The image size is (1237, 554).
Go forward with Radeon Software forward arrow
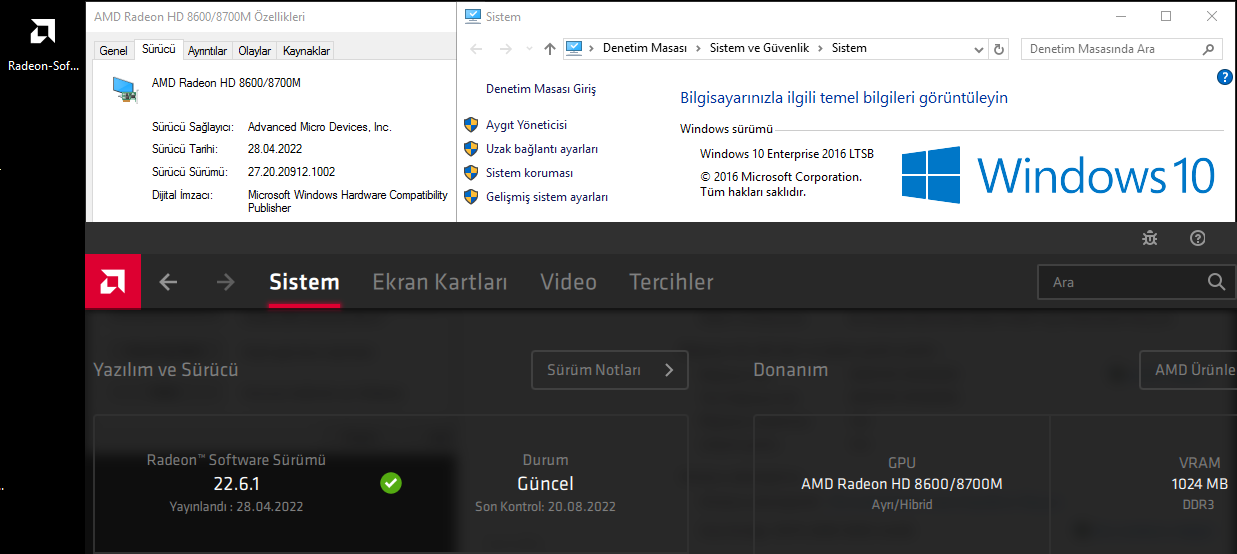tap(225, 282)
